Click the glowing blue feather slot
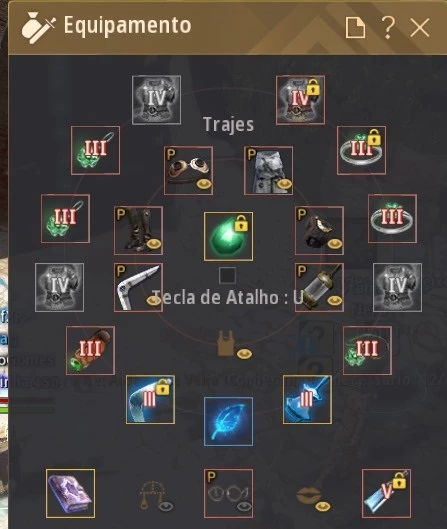The image size is (447, 529). (228, 421)
